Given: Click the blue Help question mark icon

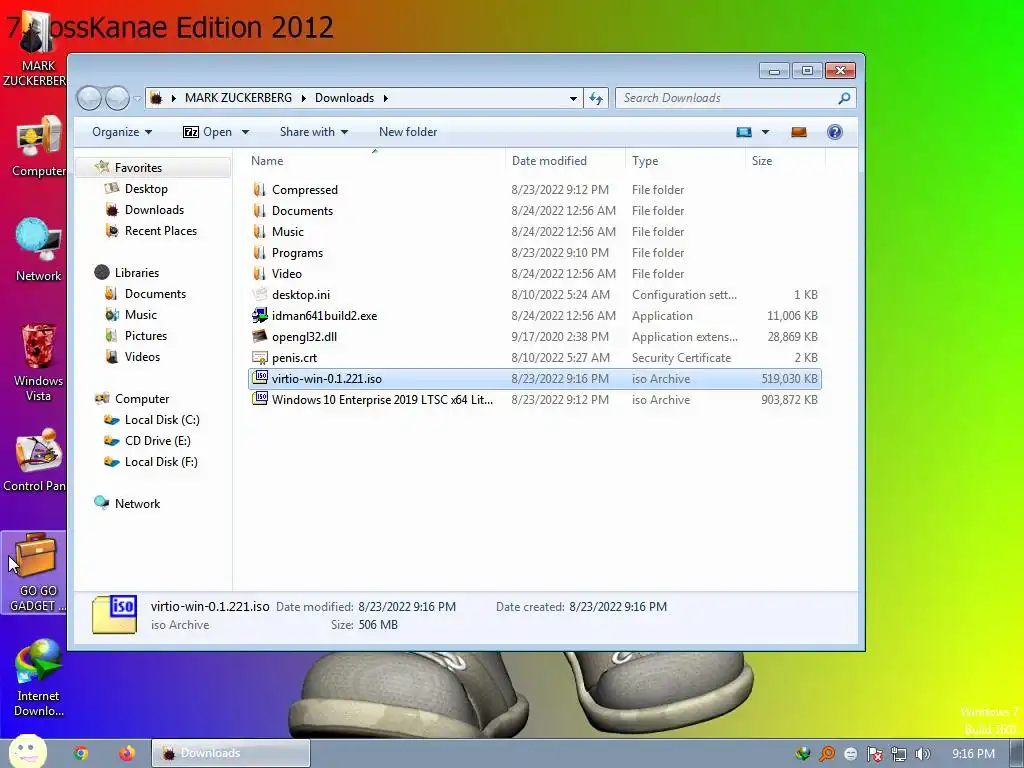Looking at the screenshot, I should click(834, 132).
